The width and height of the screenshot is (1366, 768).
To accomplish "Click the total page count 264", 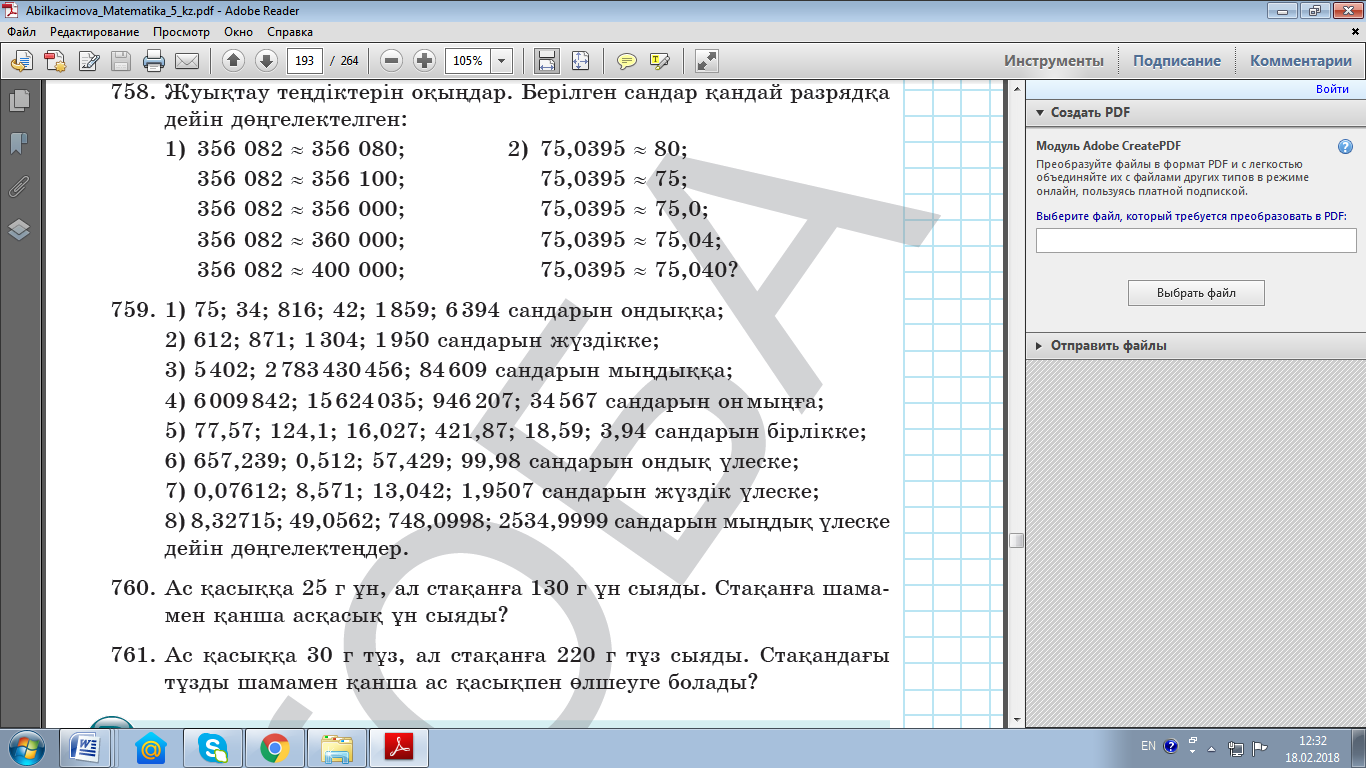I will tap(350, 61).
